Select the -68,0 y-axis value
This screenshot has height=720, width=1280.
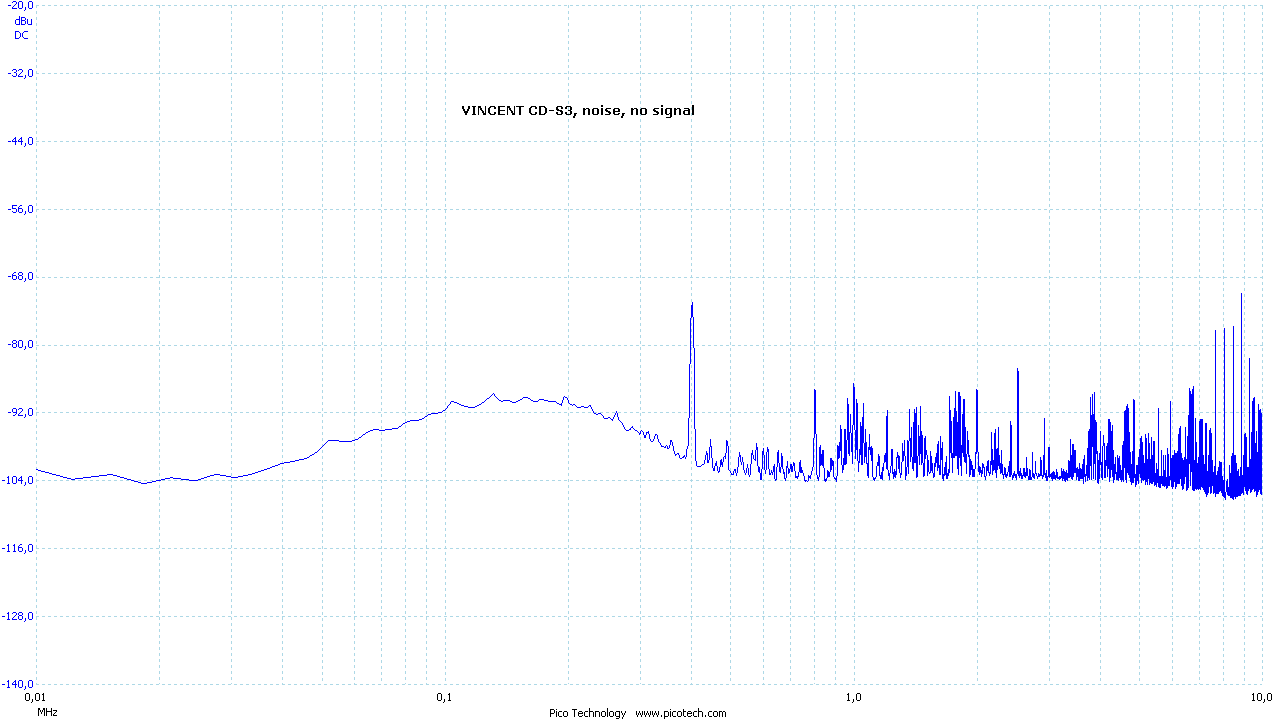21,277
